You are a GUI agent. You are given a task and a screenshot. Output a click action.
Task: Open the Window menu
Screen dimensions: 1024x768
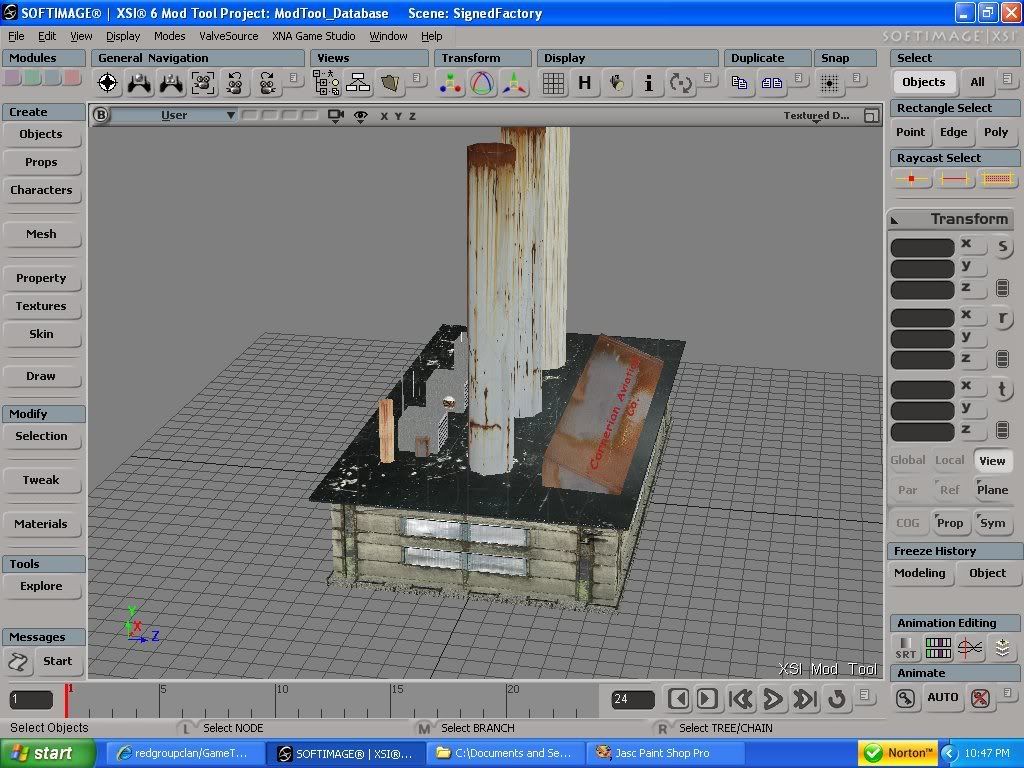(x=388, y=36)
